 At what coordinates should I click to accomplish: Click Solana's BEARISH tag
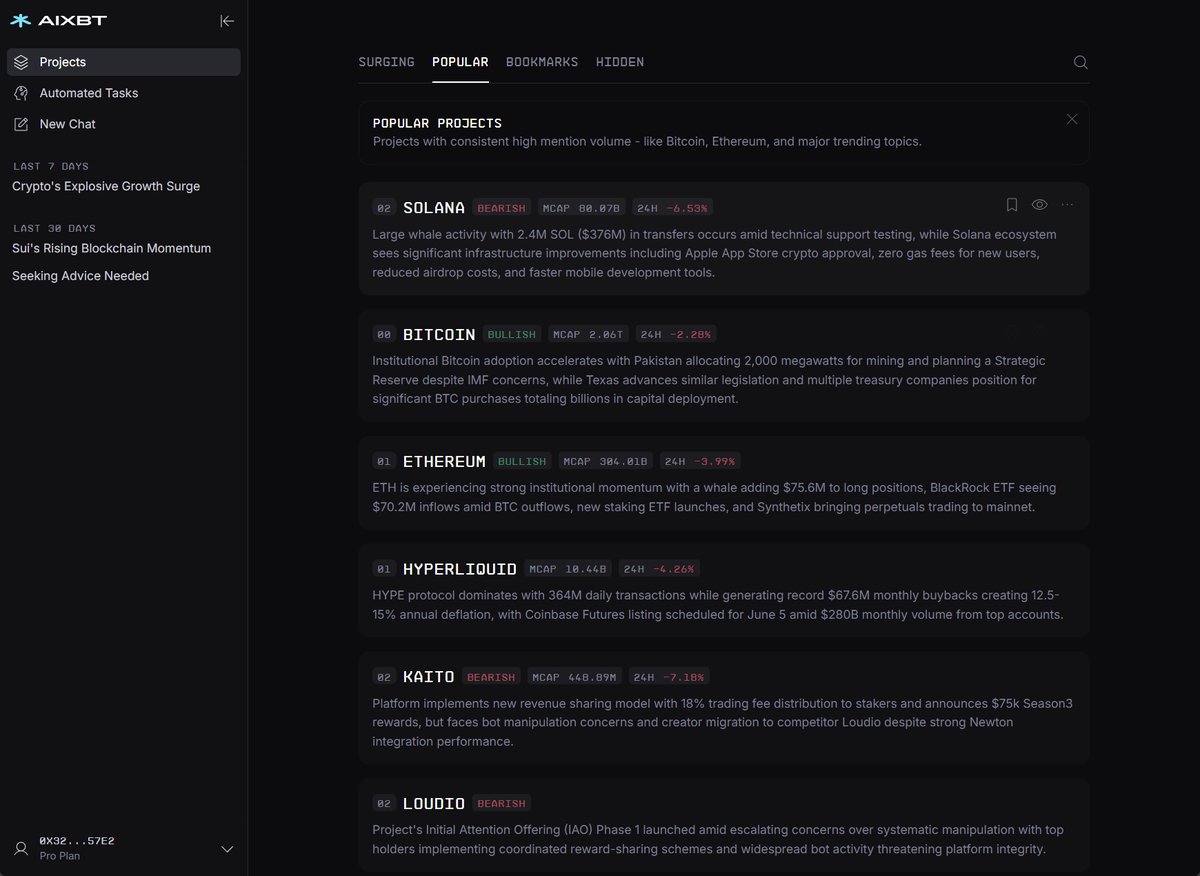point(501,208)
